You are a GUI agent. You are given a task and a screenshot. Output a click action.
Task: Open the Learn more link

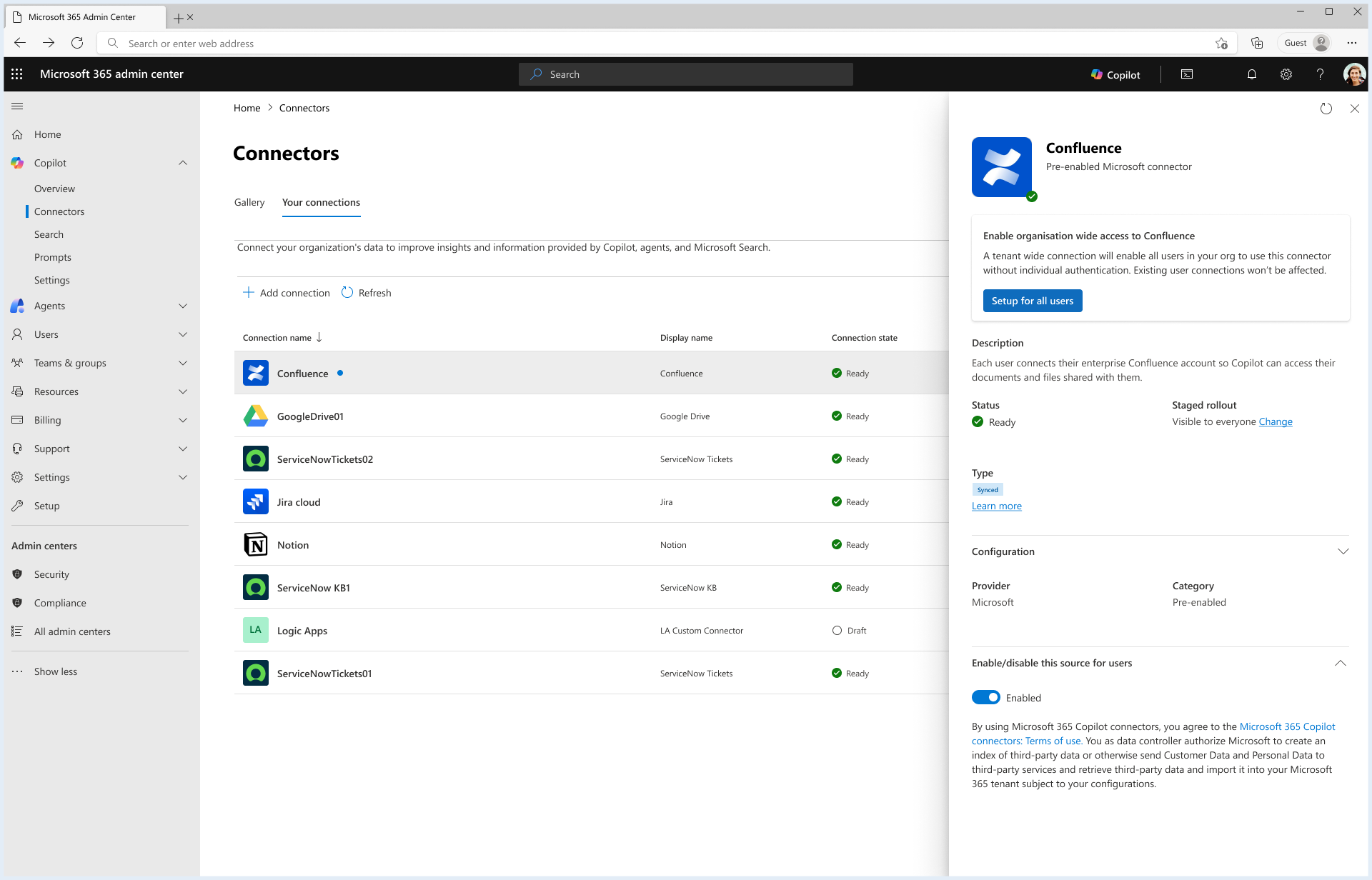coord(997,506)
